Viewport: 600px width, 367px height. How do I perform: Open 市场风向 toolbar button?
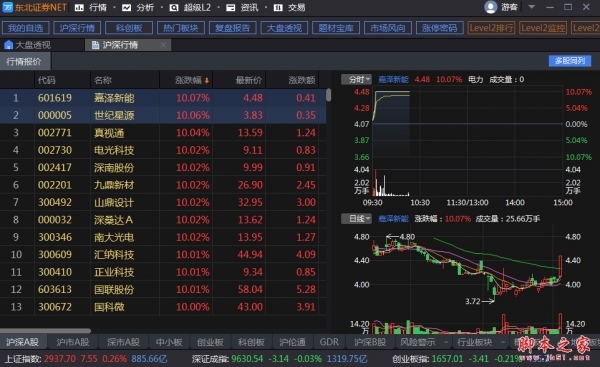pos(388,28)
